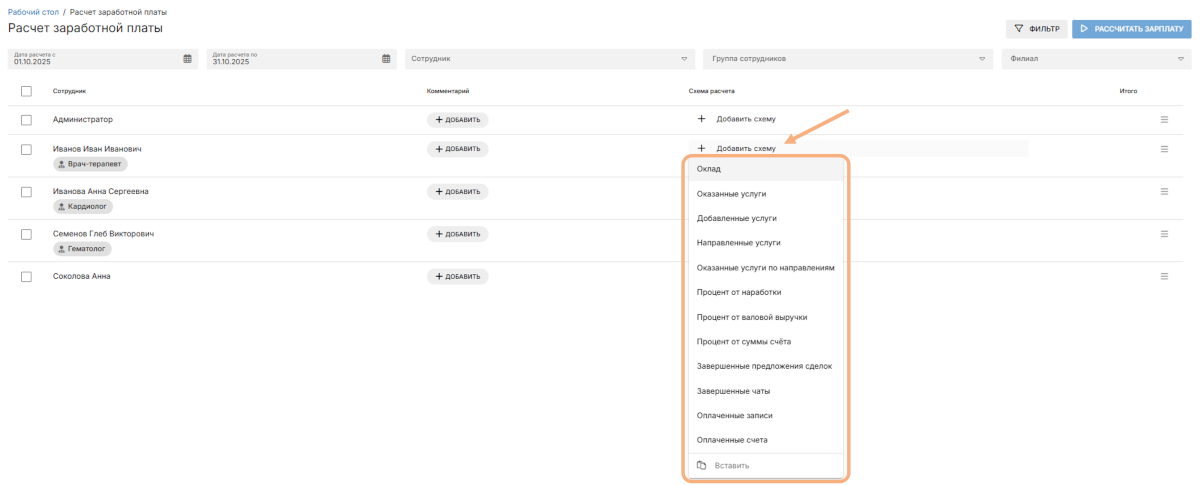Open hamburger menu in Администратор row
The width and height of the screenshot is (1200, 485).
click(1164, 120)
